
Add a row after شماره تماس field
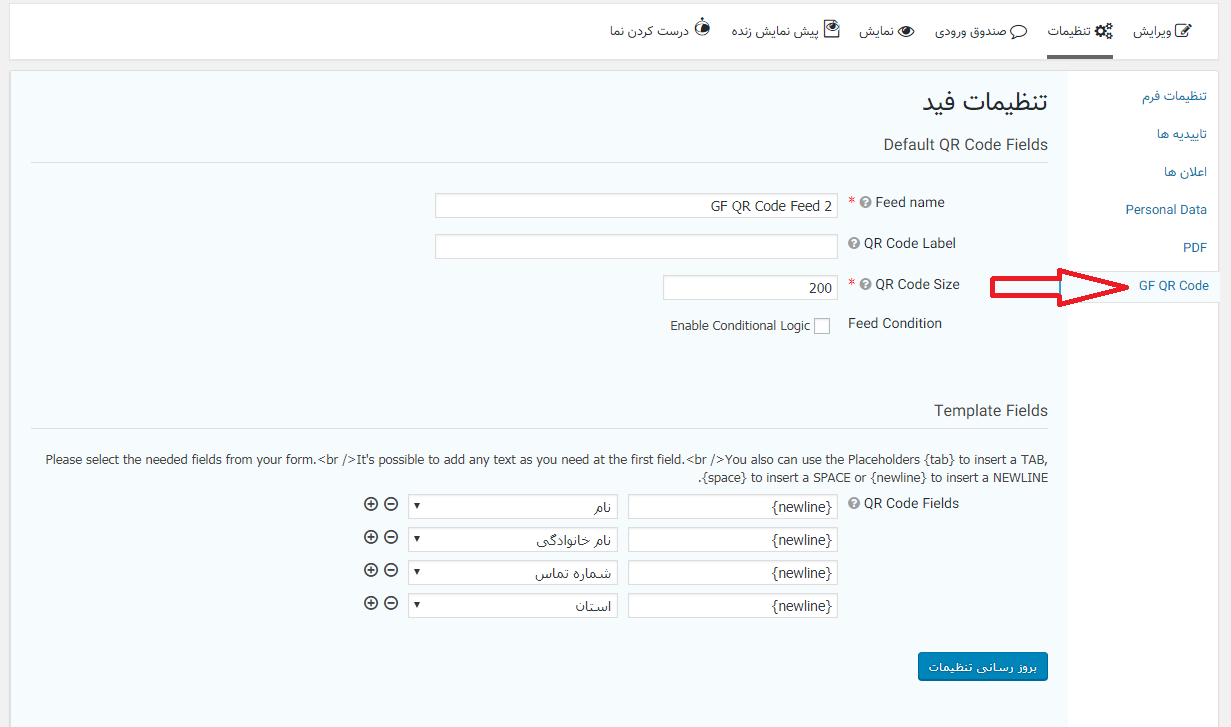(371, 570)
